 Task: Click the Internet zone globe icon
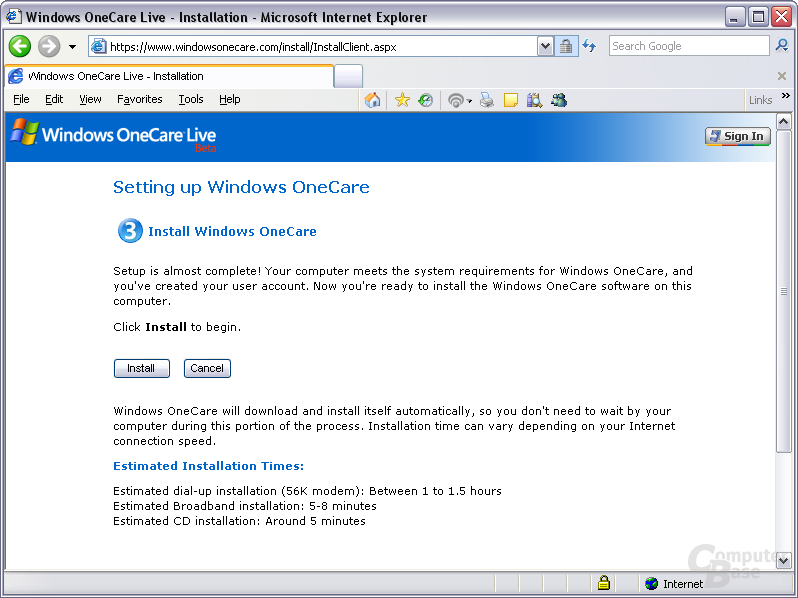point(651,583)
